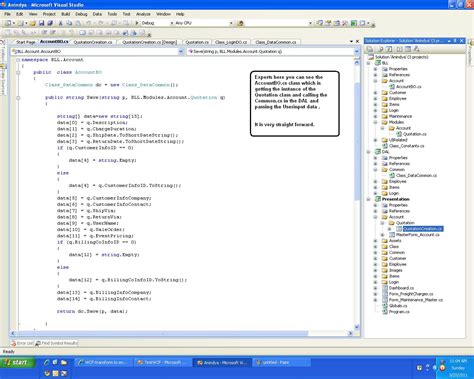
Task: Collapse the BLL project node
Action: (x=369, y=63)
